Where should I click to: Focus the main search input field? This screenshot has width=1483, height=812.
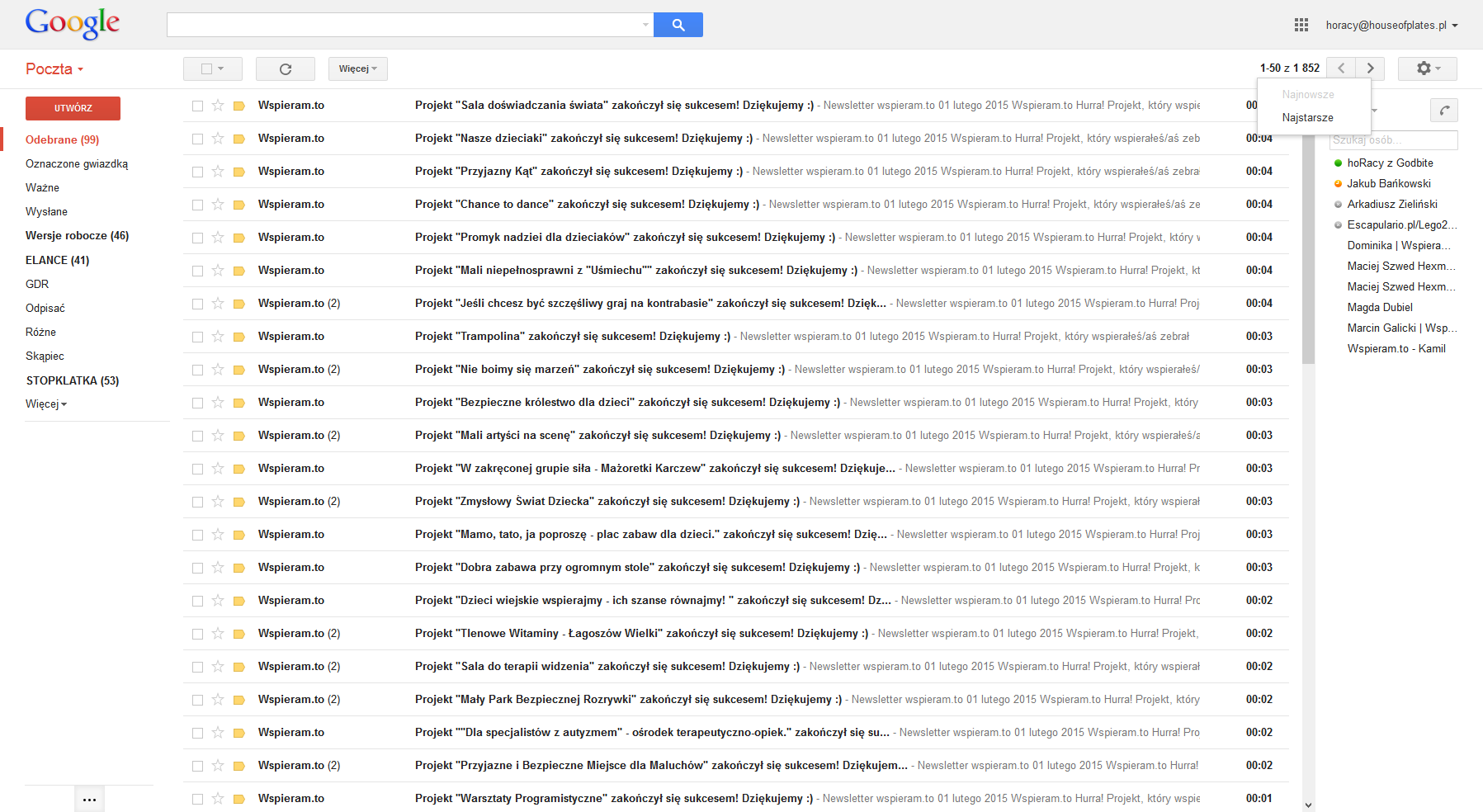click(x=404, y=25)
